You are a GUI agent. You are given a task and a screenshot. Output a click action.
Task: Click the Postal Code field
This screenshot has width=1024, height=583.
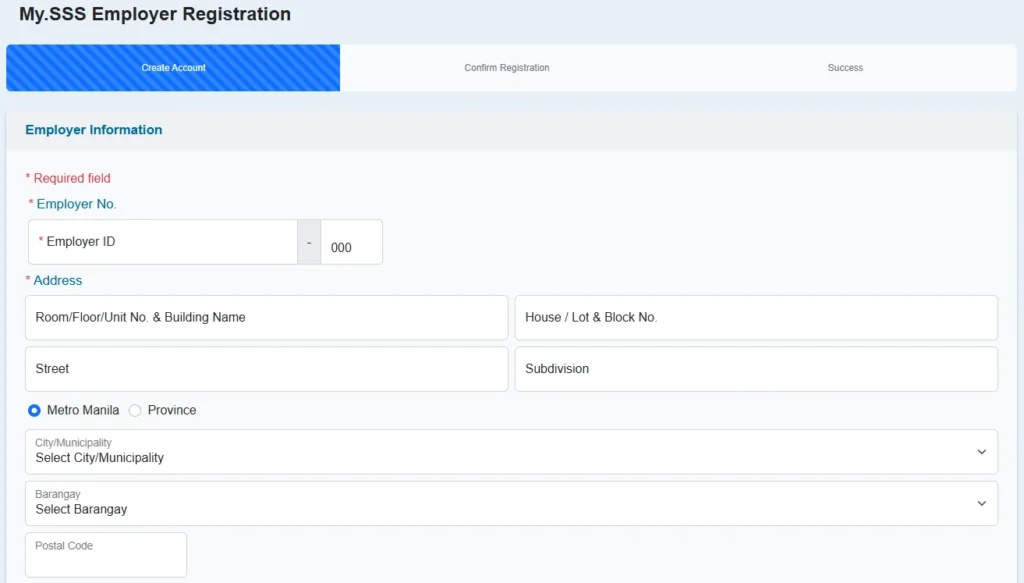tap(106, 555)
